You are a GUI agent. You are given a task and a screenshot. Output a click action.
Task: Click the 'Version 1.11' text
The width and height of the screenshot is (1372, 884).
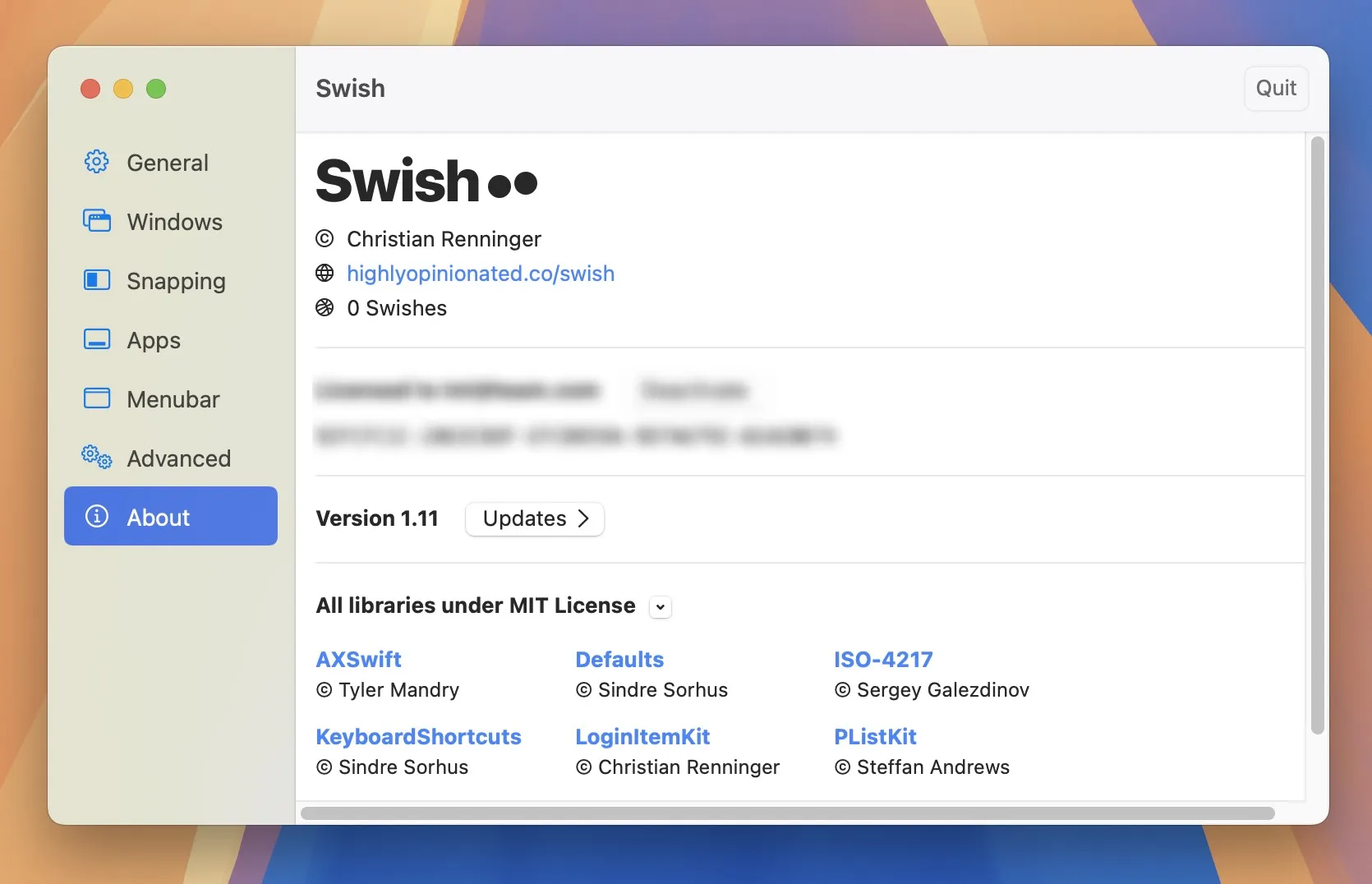click(377, 518)
